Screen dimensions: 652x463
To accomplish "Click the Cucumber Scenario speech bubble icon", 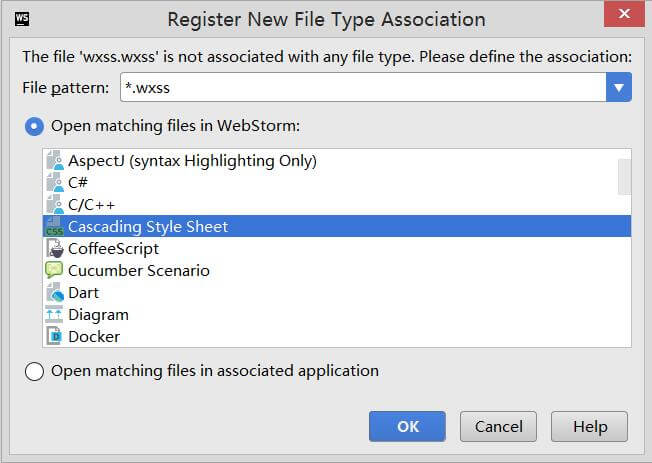I will tap(54, 271).
